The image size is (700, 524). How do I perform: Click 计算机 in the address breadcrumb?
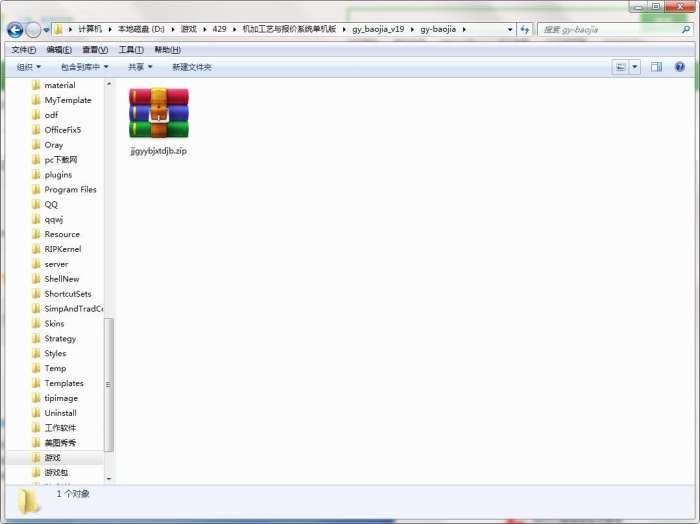click(90, 29)
